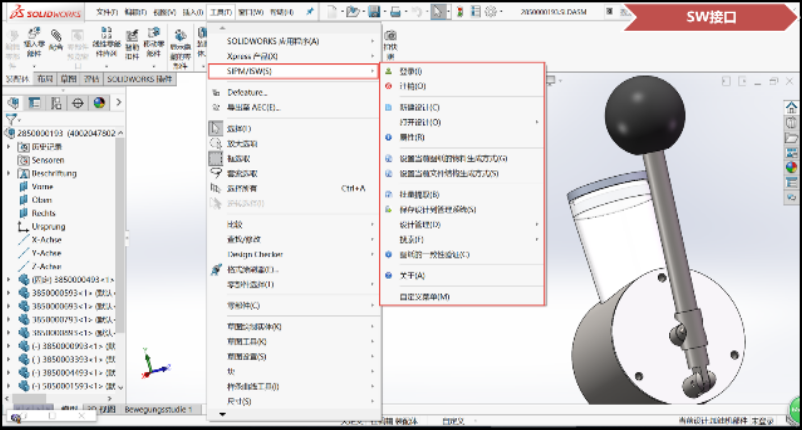This screenshot has height=431, width=802.
Task: Click the Save floppy disk icon
Action: [x=374, y=11]
